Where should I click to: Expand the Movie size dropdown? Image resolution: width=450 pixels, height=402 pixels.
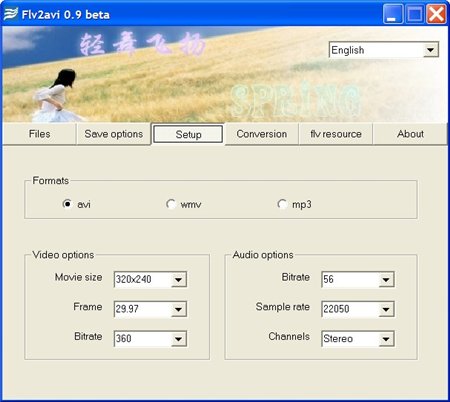(179, 279)
